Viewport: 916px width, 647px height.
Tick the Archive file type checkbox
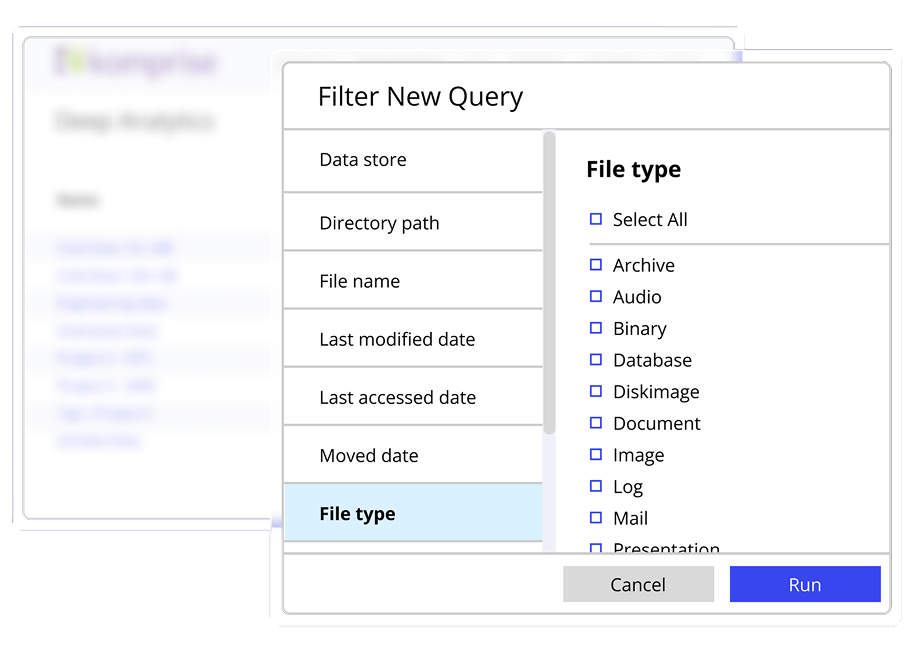(x=596, y=265)
